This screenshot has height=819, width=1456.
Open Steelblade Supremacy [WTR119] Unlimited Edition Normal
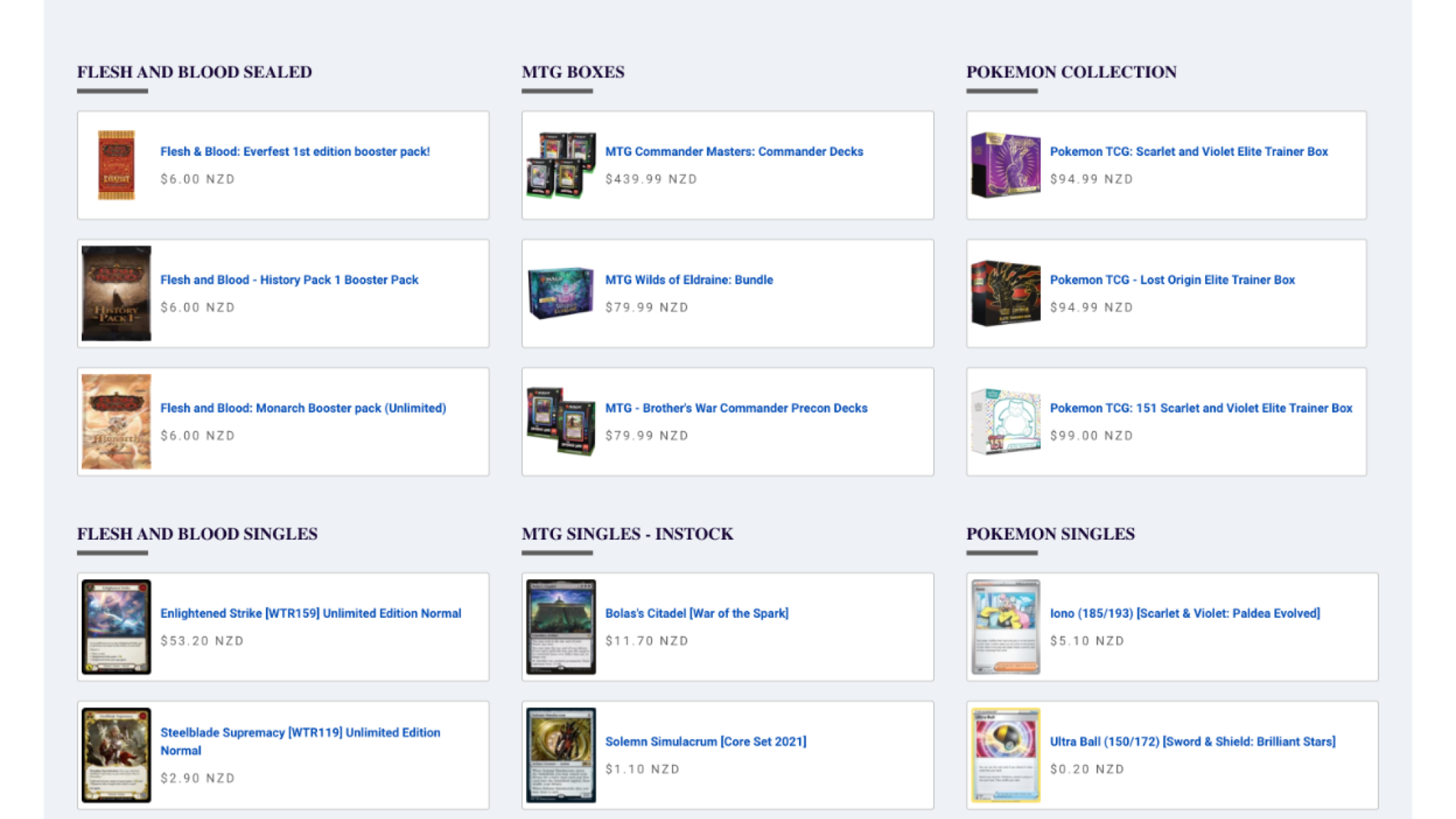click(300, 742)
